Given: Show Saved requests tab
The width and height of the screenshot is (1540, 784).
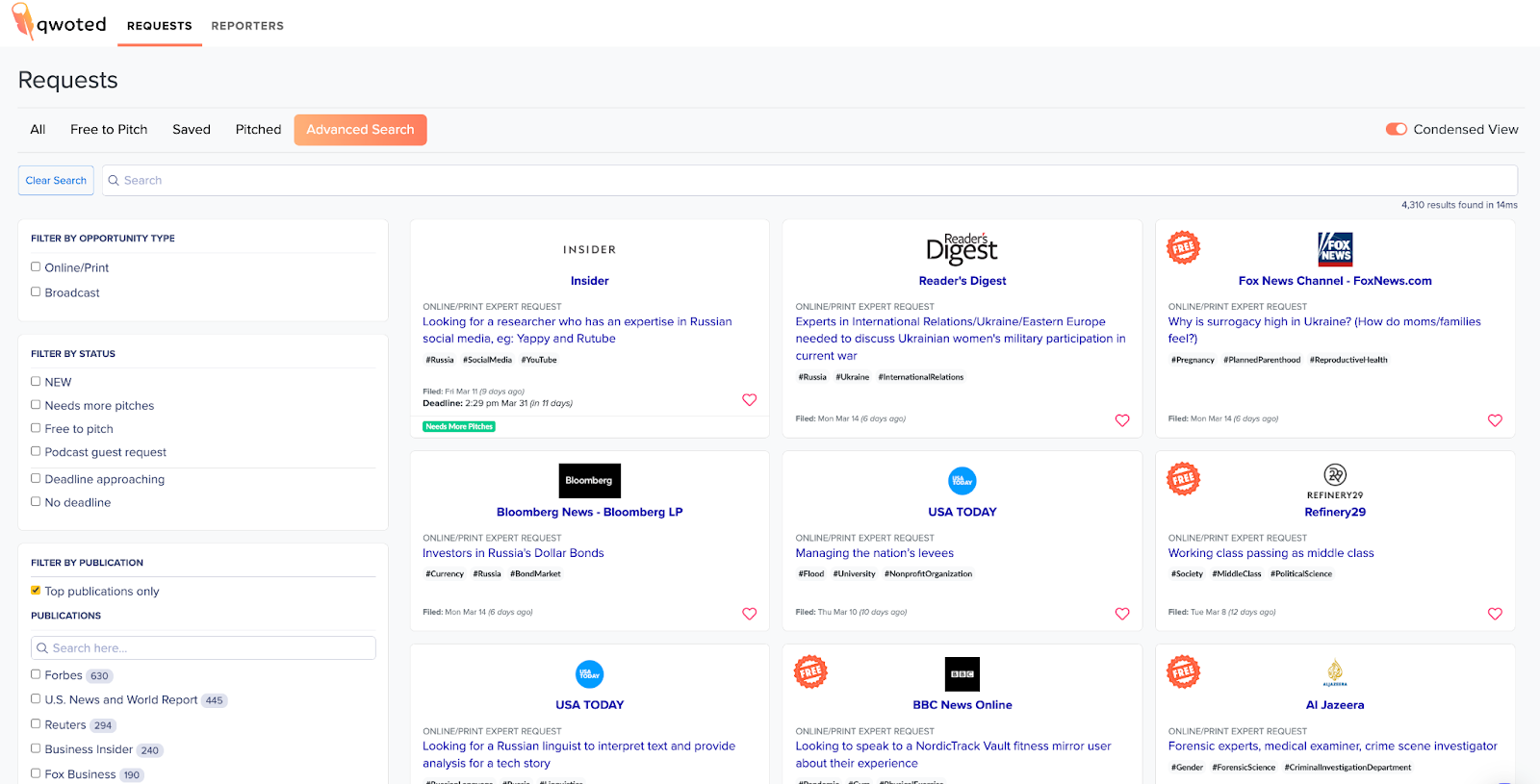Looking at the screenshot, I should (x=192, y=130).
